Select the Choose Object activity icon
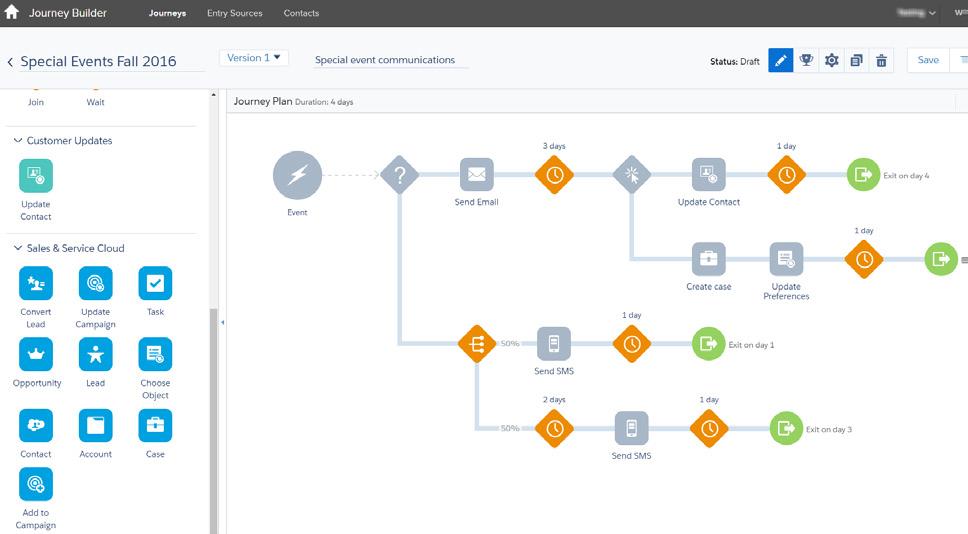 pyautogui.click(x=155, y=354)
